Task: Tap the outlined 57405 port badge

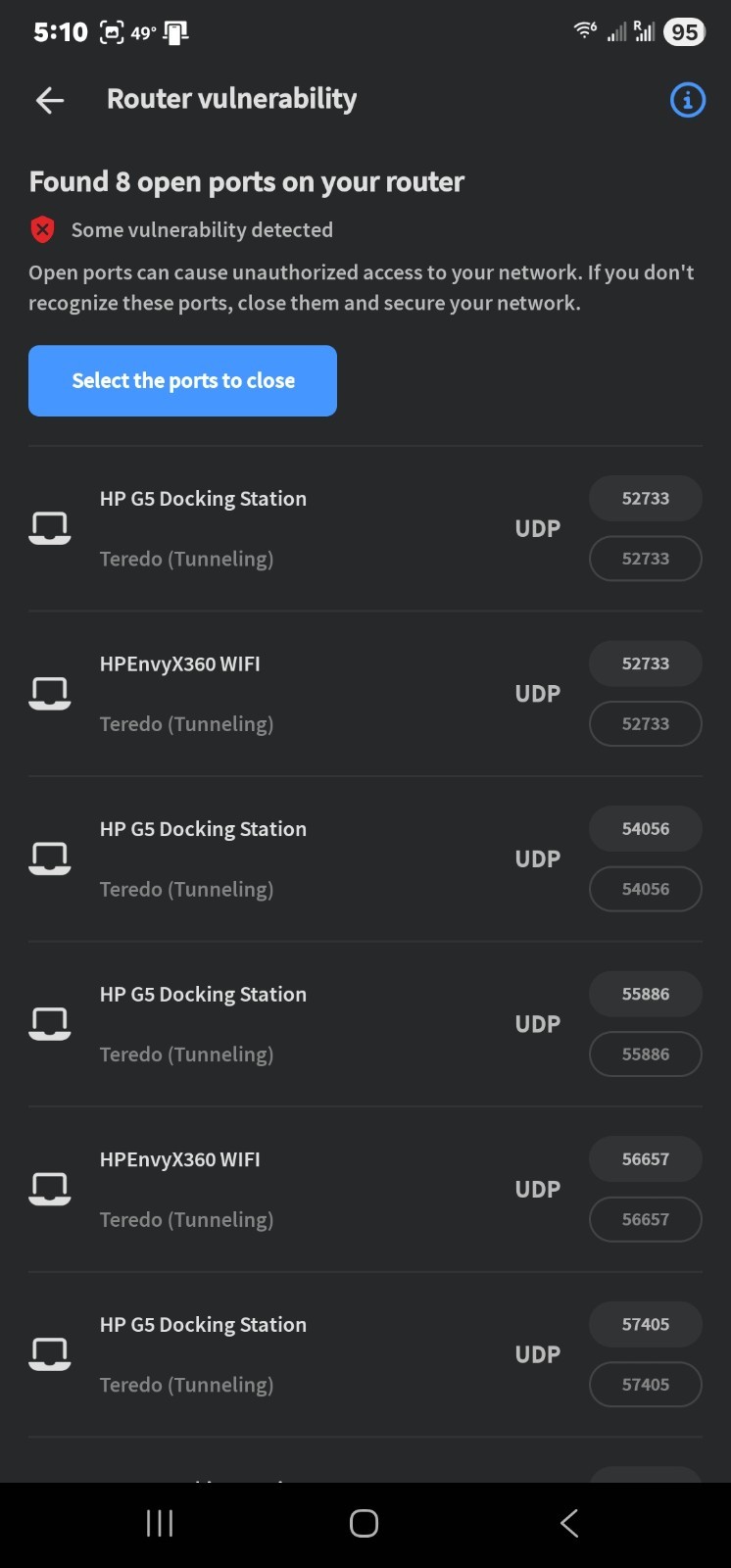Action: [x=645, y=1385]
